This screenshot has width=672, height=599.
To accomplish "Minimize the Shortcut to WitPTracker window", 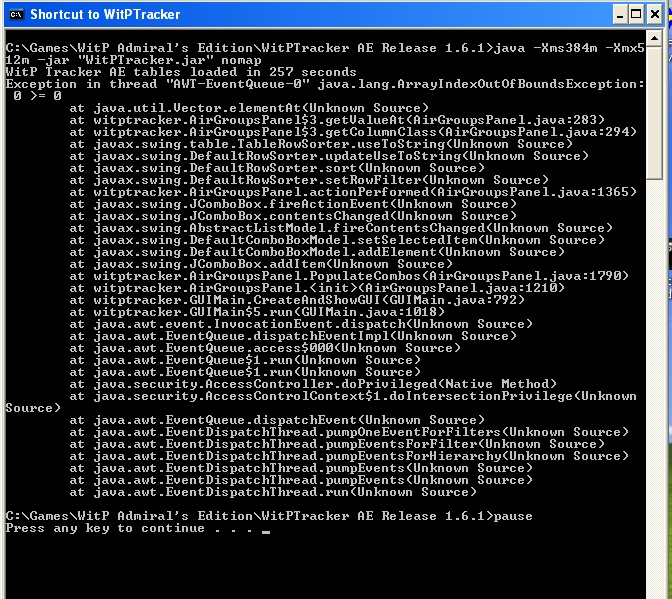I will 619,15.
